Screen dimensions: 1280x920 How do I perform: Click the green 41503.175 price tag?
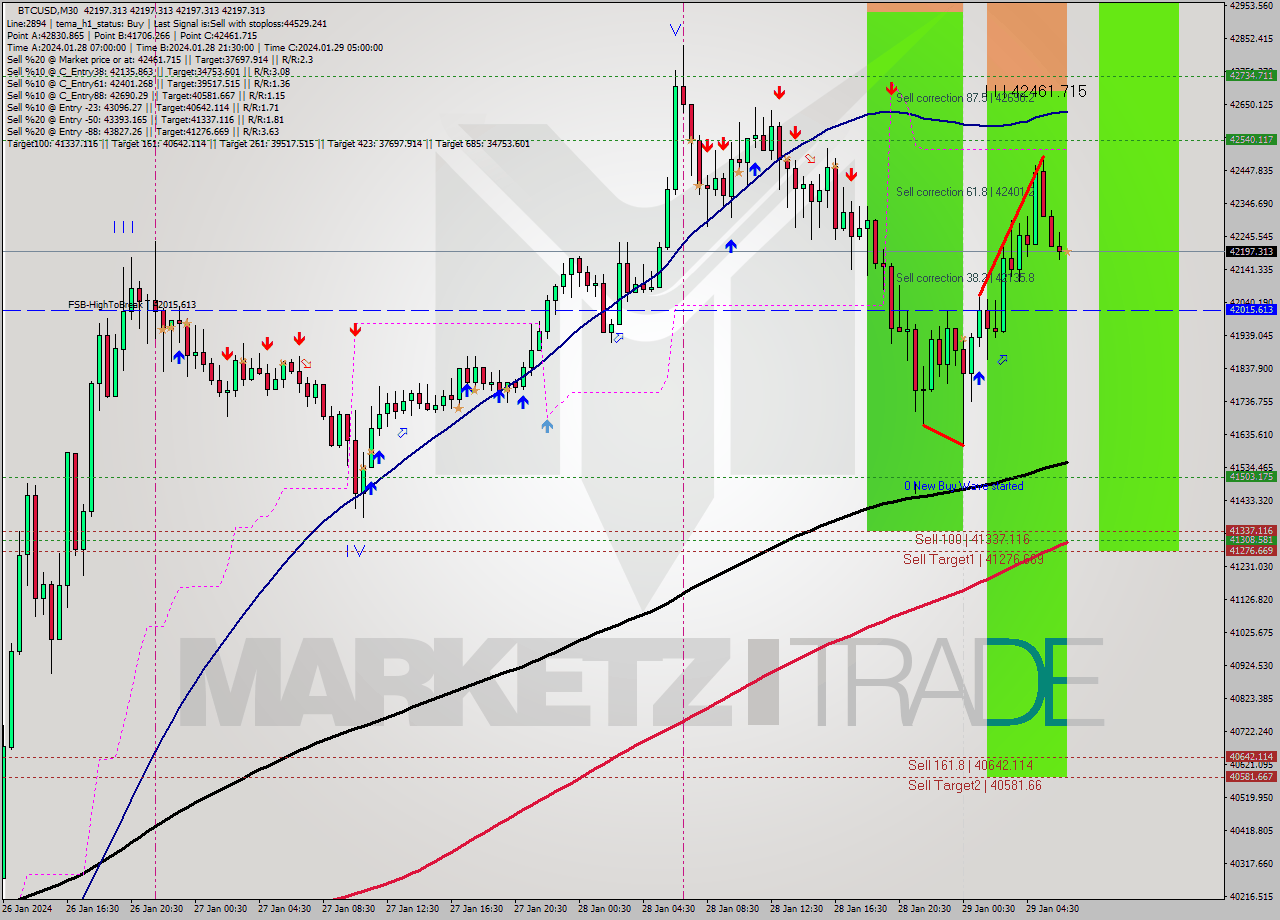tap(1250, 476)
